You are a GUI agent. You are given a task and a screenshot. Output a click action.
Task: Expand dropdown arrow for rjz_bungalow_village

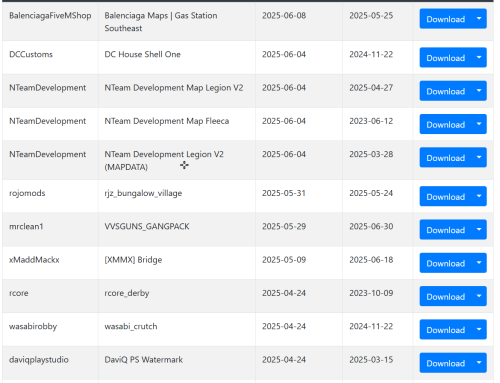(x=479, y=196)
